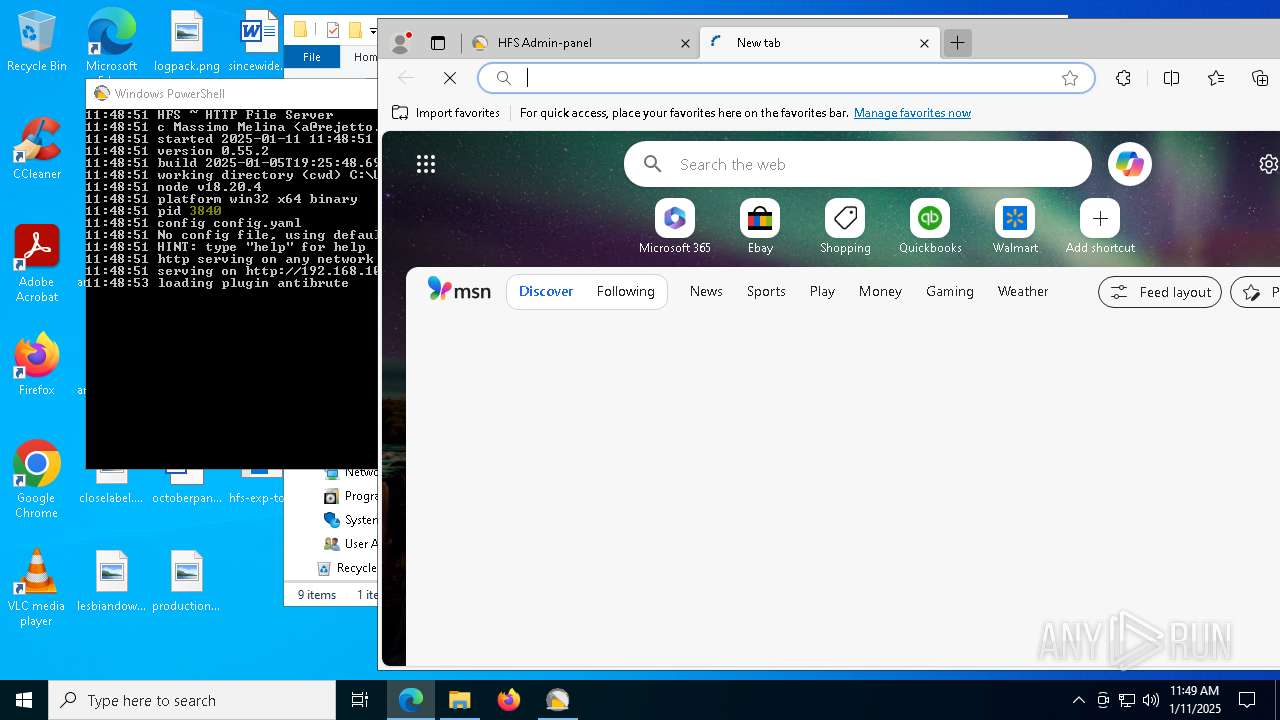
Task: Open Microsoft 365 shortcut tile
Action: (675, 226)
